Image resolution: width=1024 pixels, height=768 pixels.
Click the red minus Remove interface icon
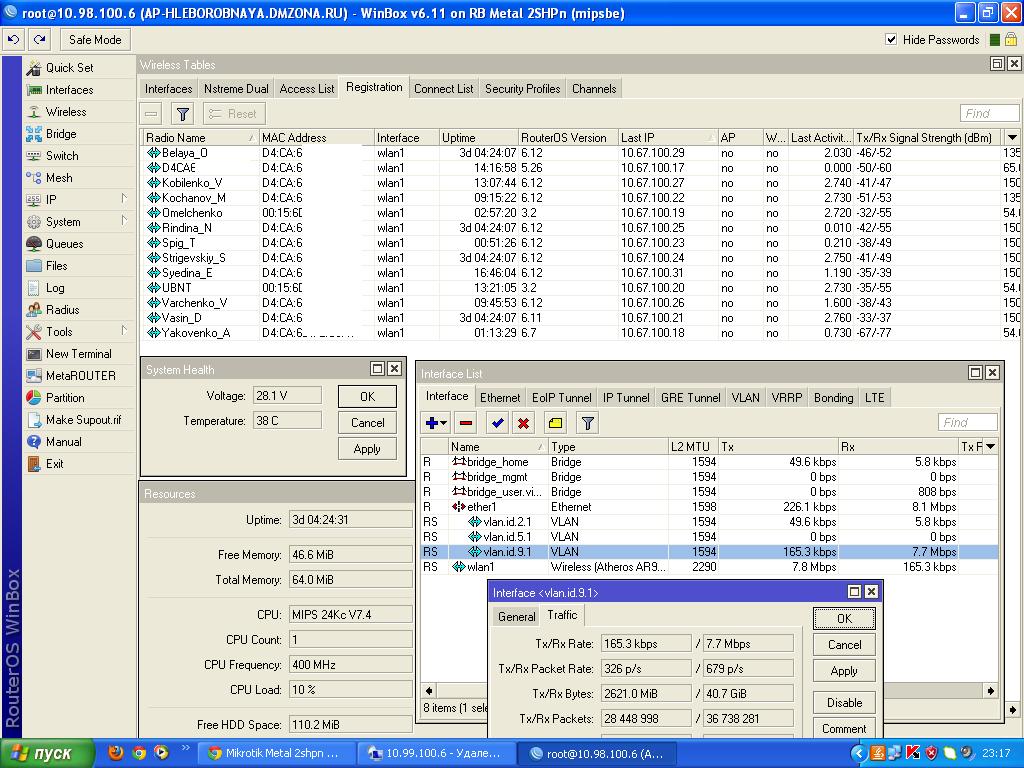(x=466, y=423)
